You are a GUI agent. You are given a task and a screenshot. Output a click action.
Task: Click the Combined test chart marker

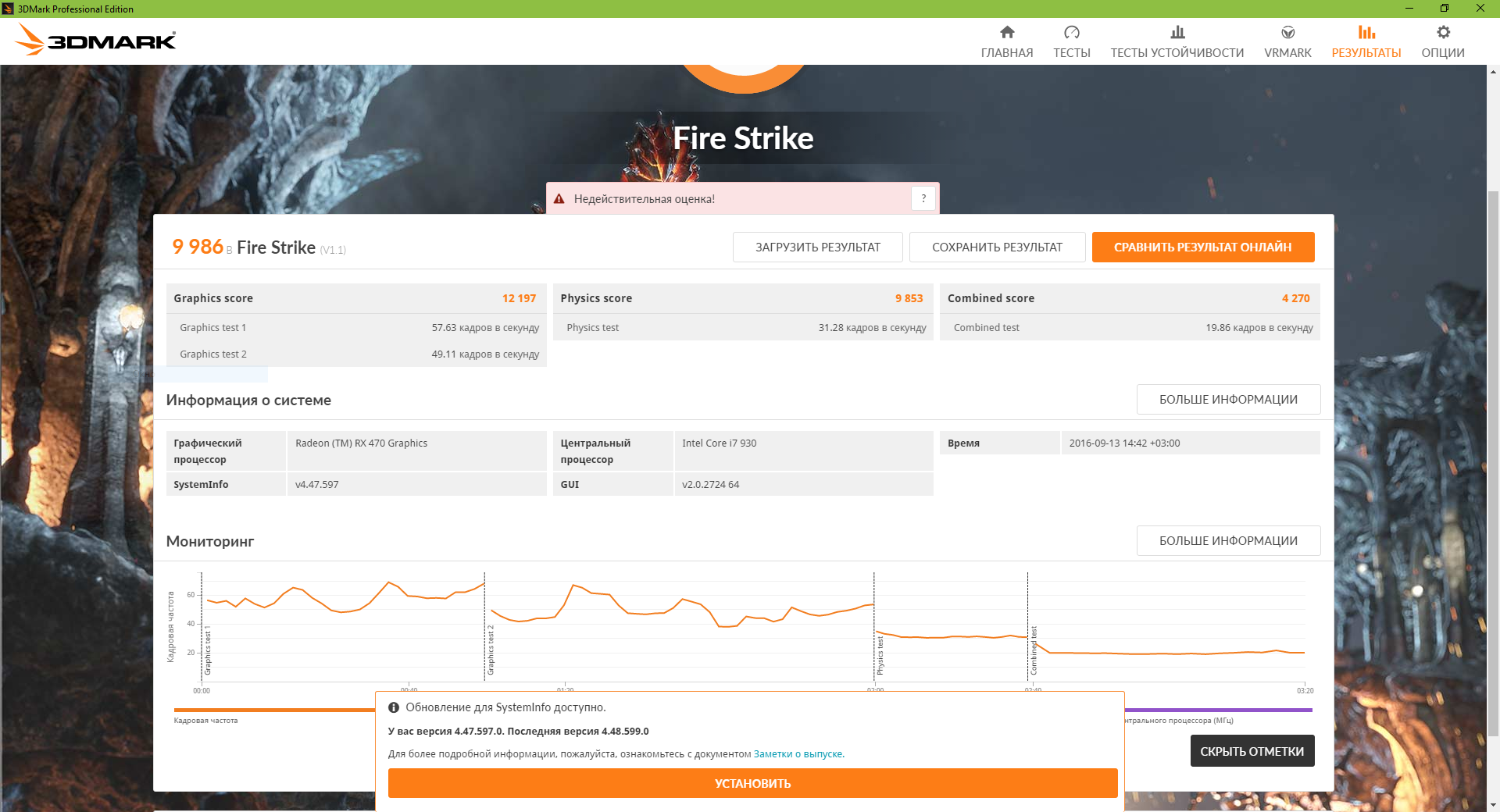[x=1034, y=650]
